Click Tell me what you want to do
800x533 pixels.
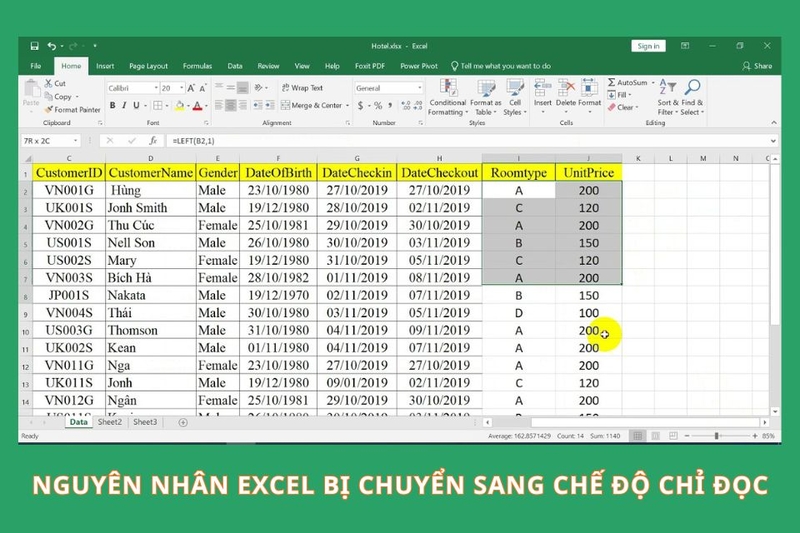pos(501,66)
